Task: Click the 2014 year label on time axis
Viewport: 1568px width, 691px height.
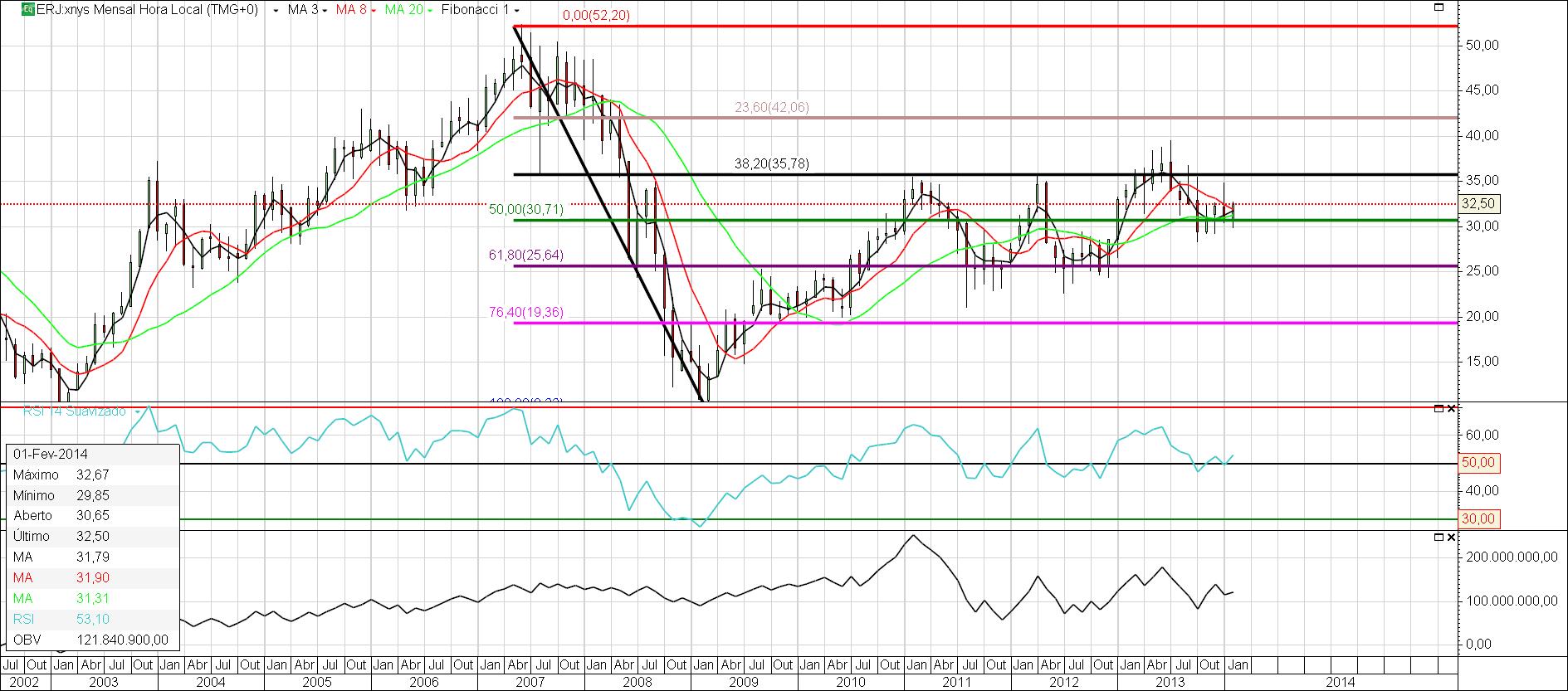Action: point(1339,682)
